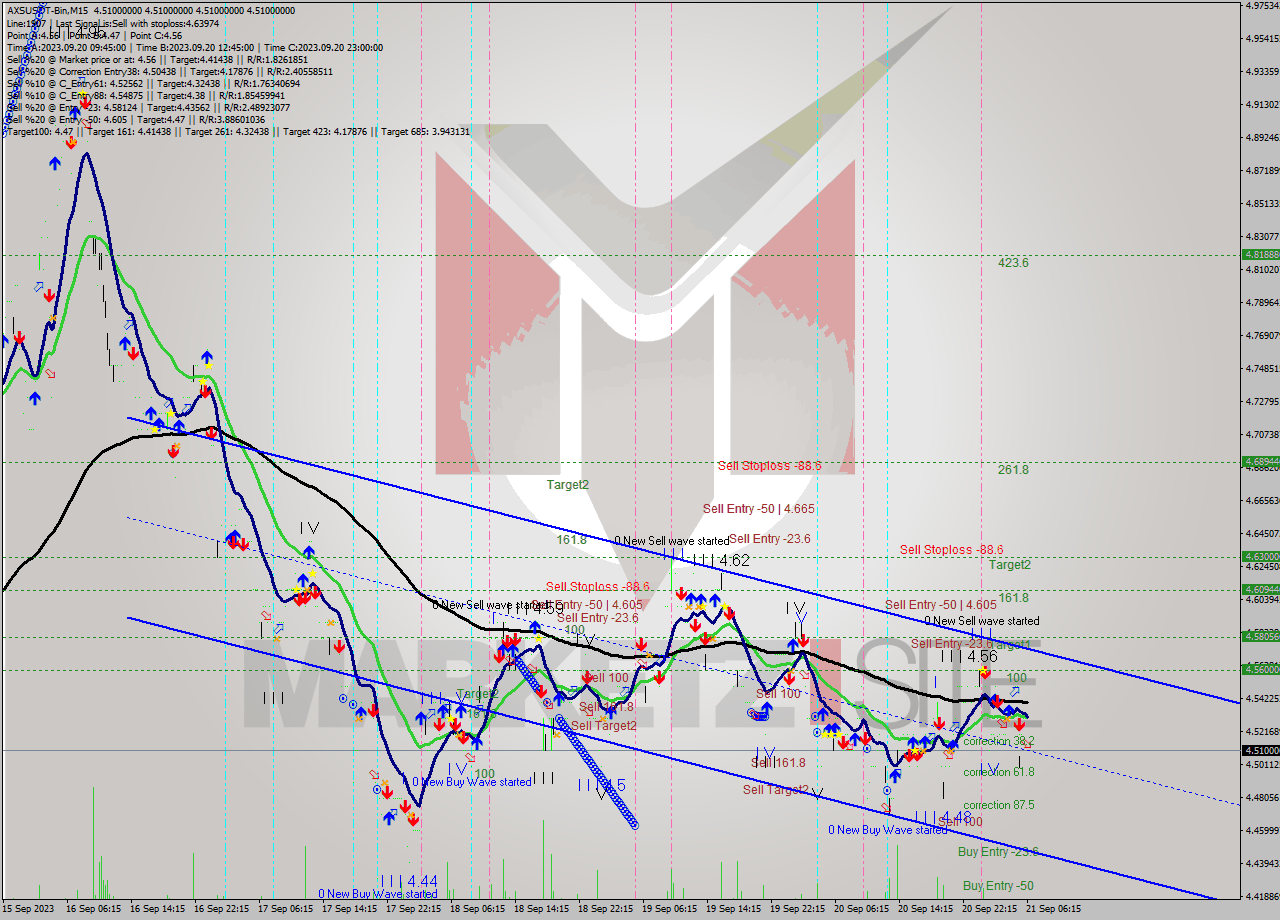Click the '18 Sep 22:15' time label
The width and height of the screenshot is (1280, 920).
[606, 909]
